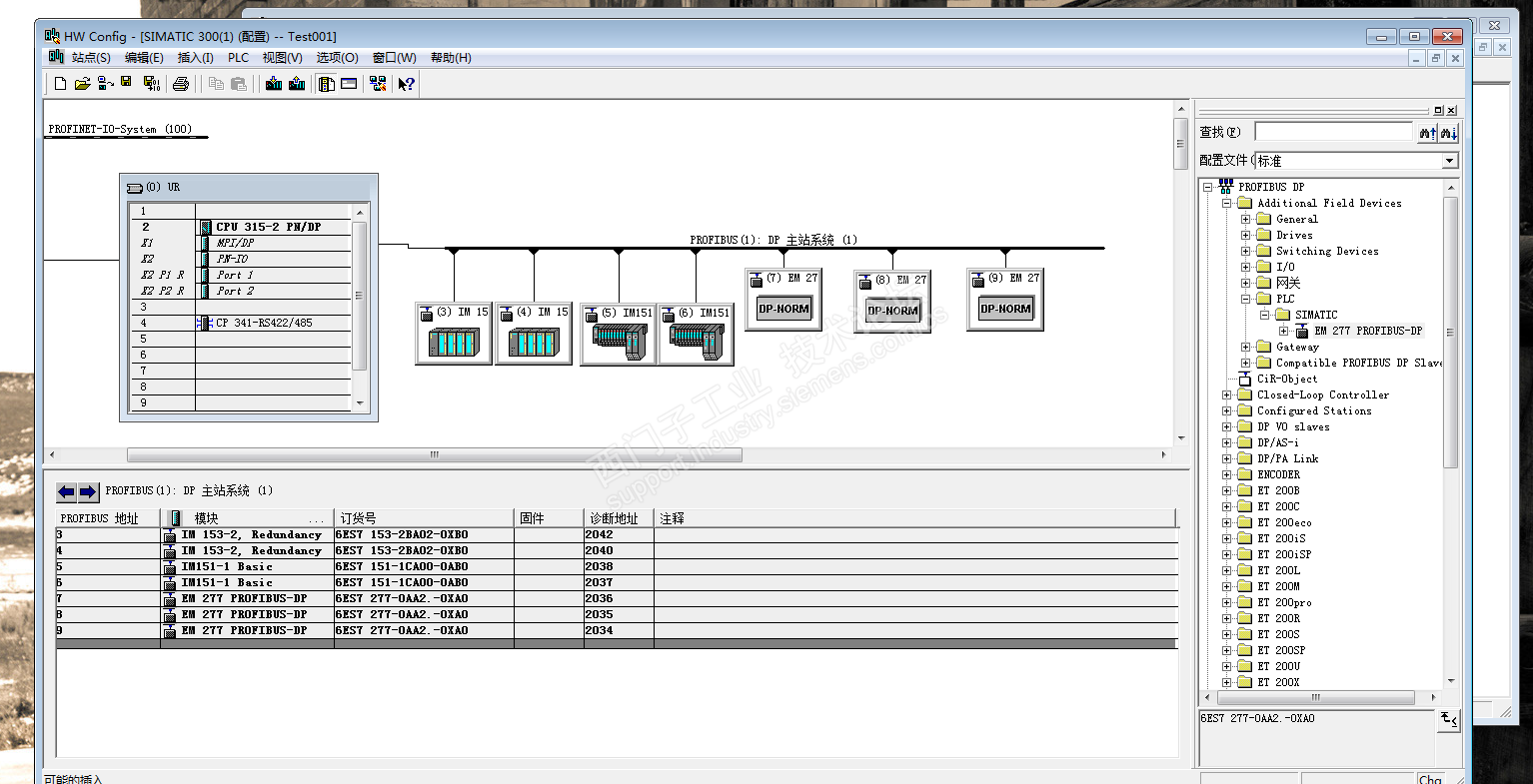The height and width of the screenshot is (784, 1533).
Task: Click the 模块 column header
Action: [x=247, y=518]
